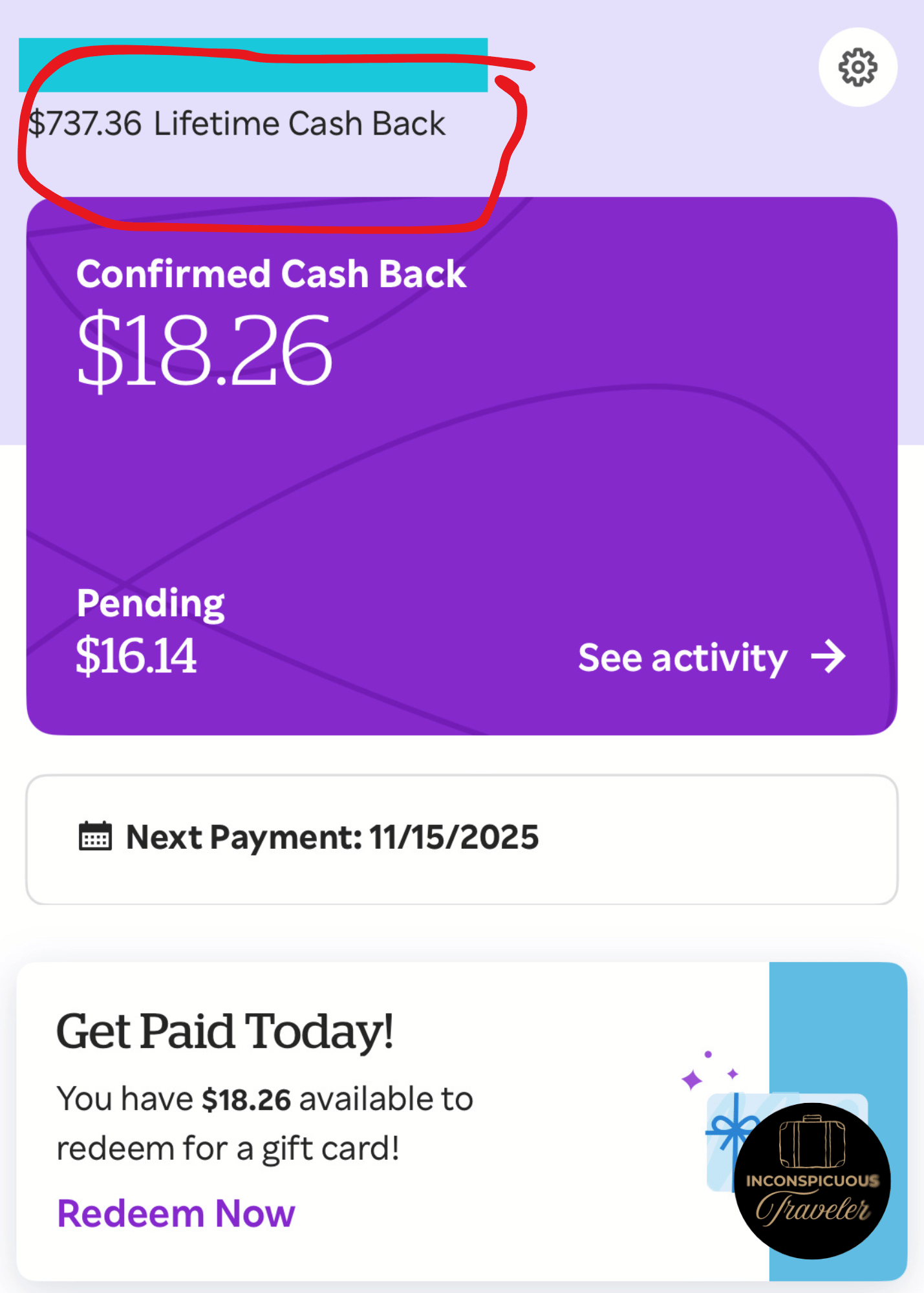Click the $737.36 Lifetime Cash Back text
Screen dimensions: 924x1293
coord(237,123)
